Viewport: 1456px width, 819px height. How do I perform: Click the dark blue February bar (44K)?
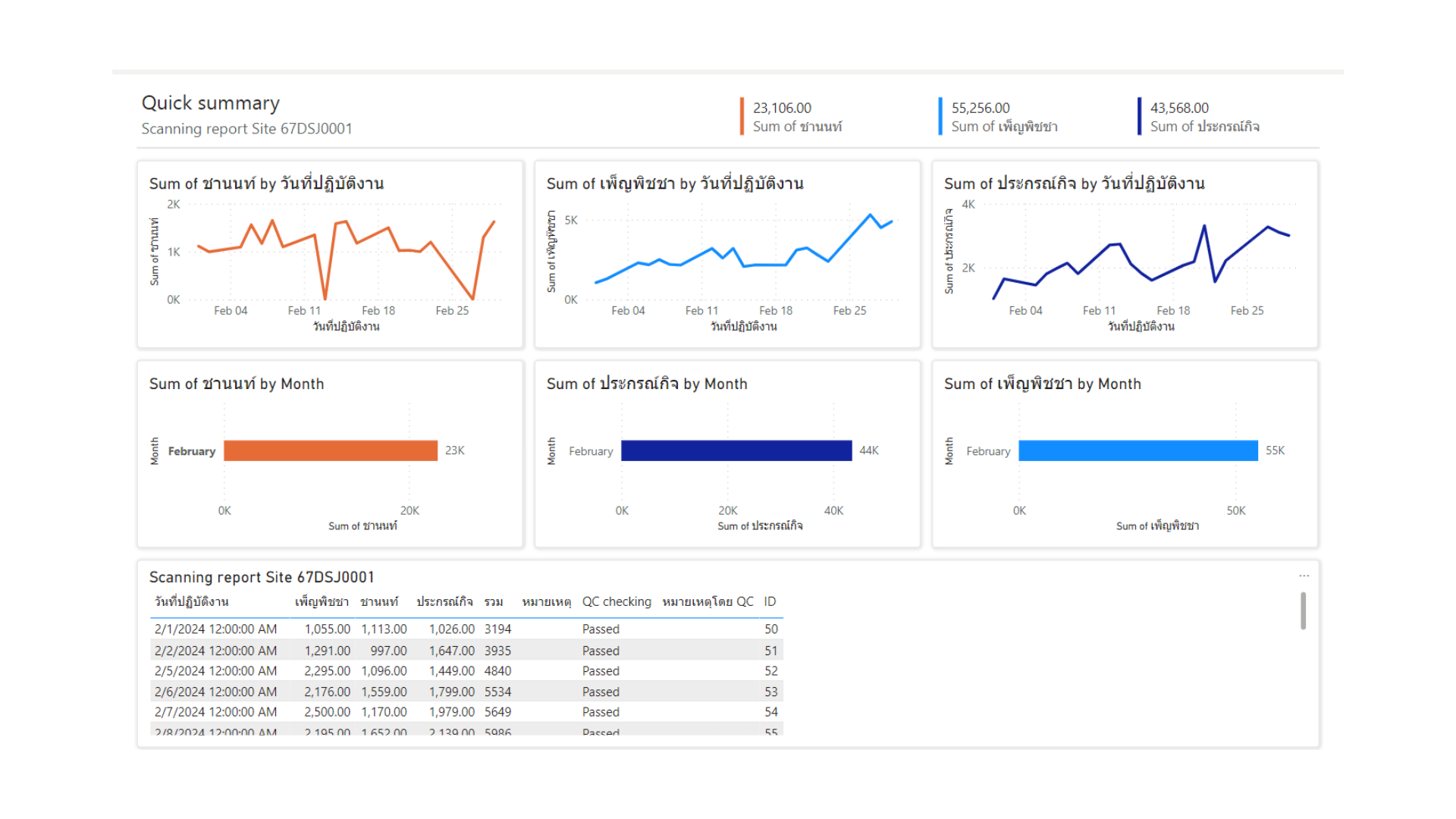pos(736,450)
